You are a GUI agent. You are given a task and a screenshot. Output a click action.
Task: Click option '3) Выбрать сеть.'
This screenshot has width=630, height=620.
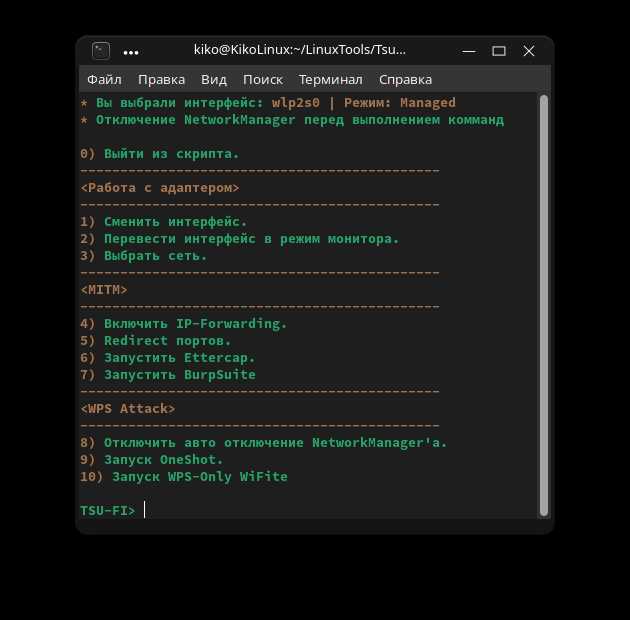click(143, 256)
